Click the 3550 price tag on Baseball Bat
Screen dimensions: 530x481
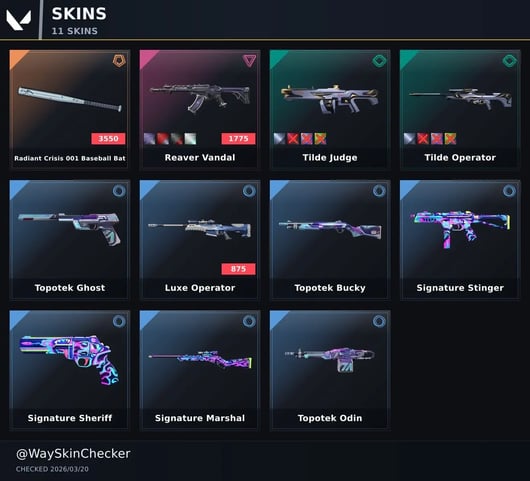[108, 139]
